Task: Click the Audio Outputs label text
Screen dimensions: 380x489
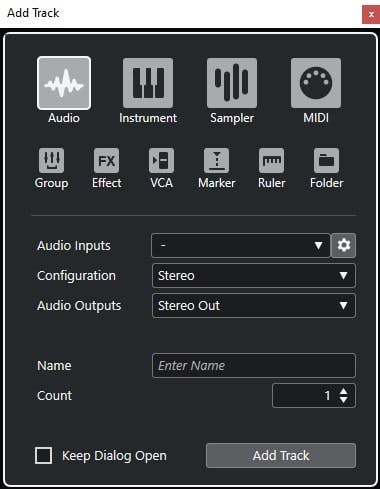Action: 79,306
